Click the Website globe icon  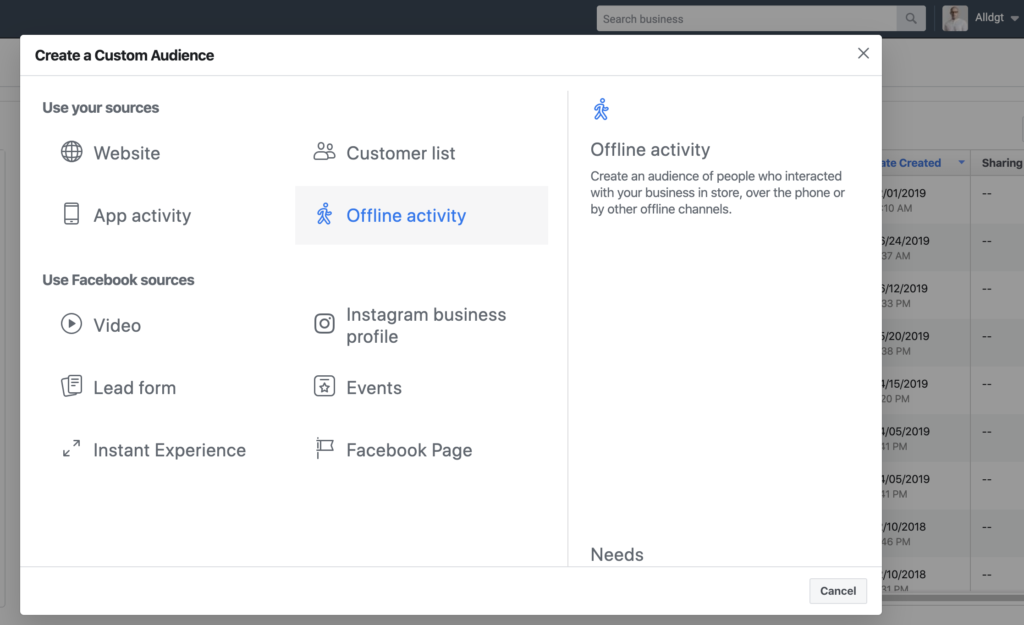pyautogui.click(x=72, y=152)
